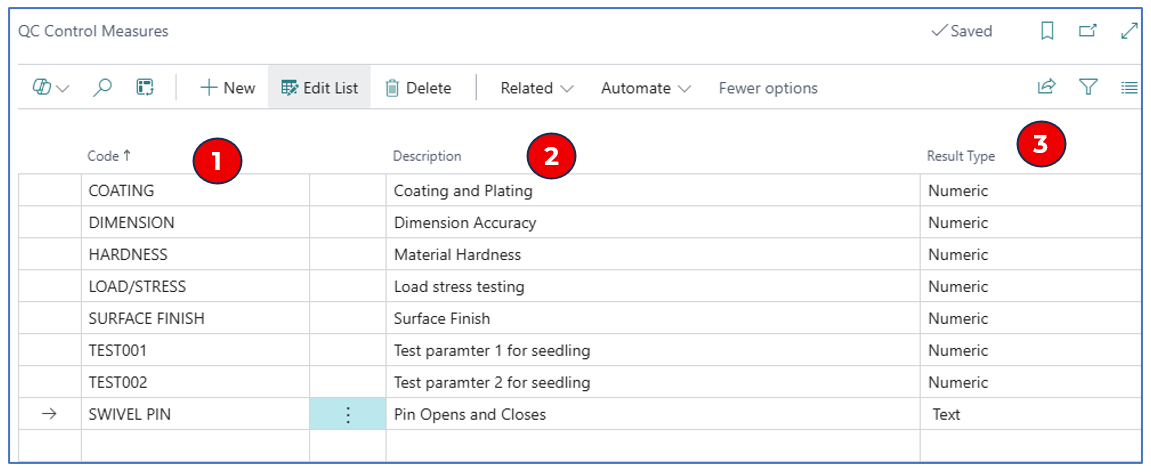This screenshot has height=472, width=1151.
Task: Click the list view layout icon
Action: point(1129,88)
